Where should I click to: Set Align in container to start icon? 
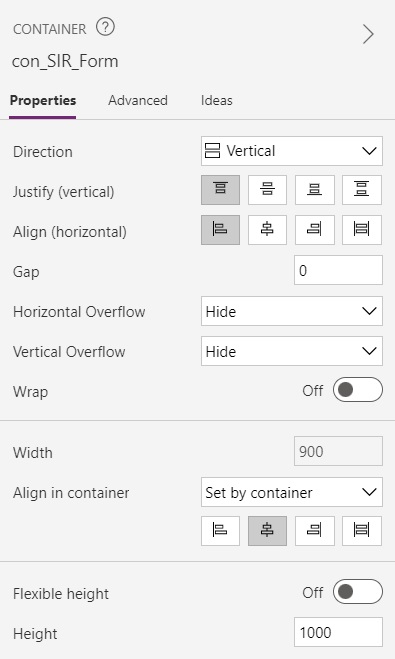(220, 531)
